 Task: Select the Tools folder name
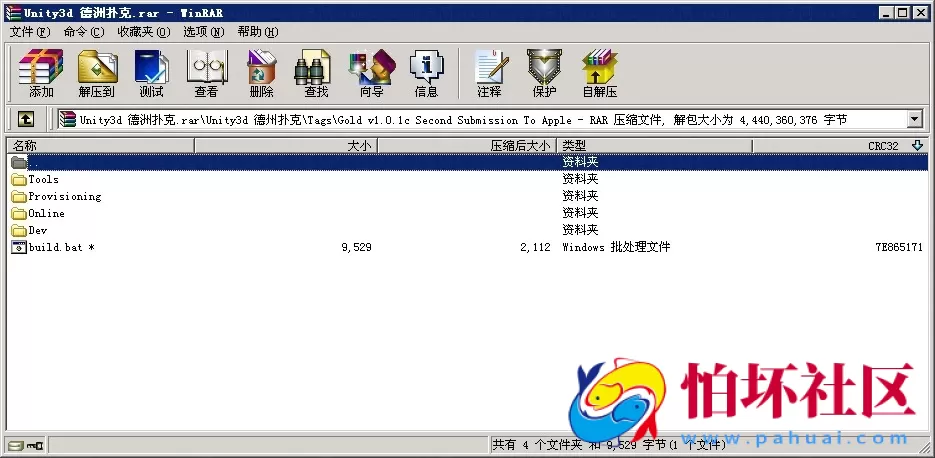(44, 180)
